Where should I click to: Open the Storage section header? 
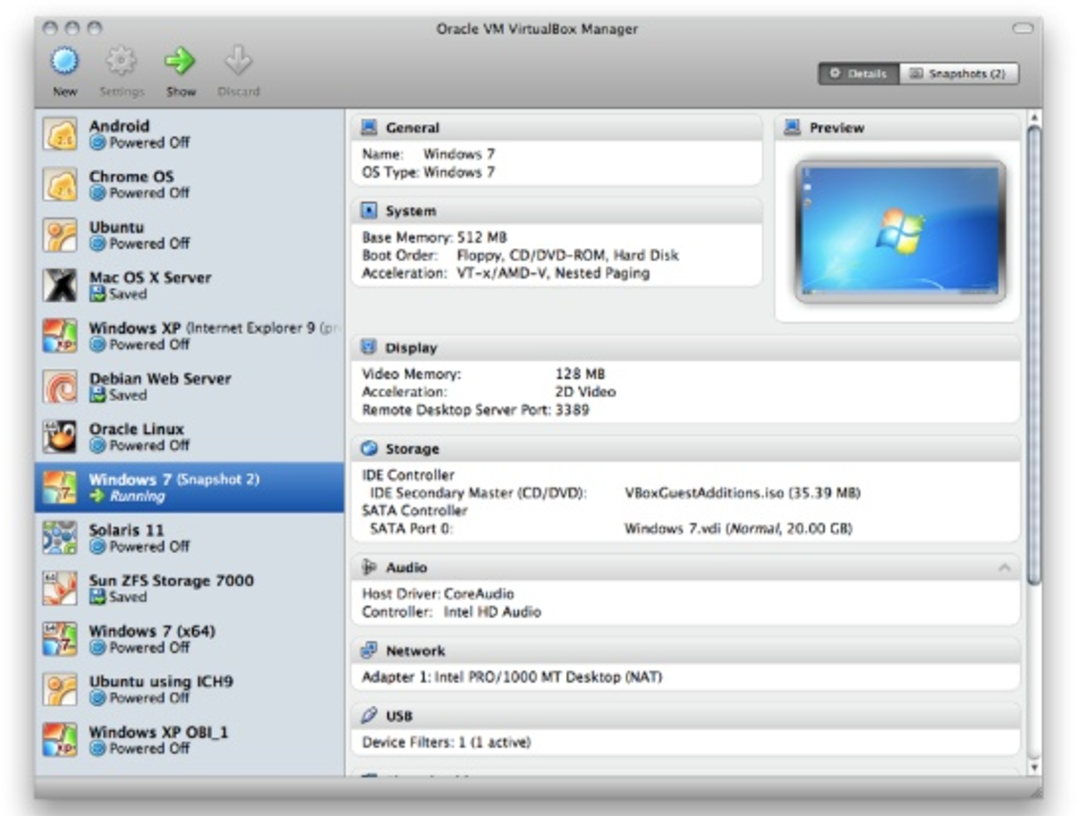[686, 449]
